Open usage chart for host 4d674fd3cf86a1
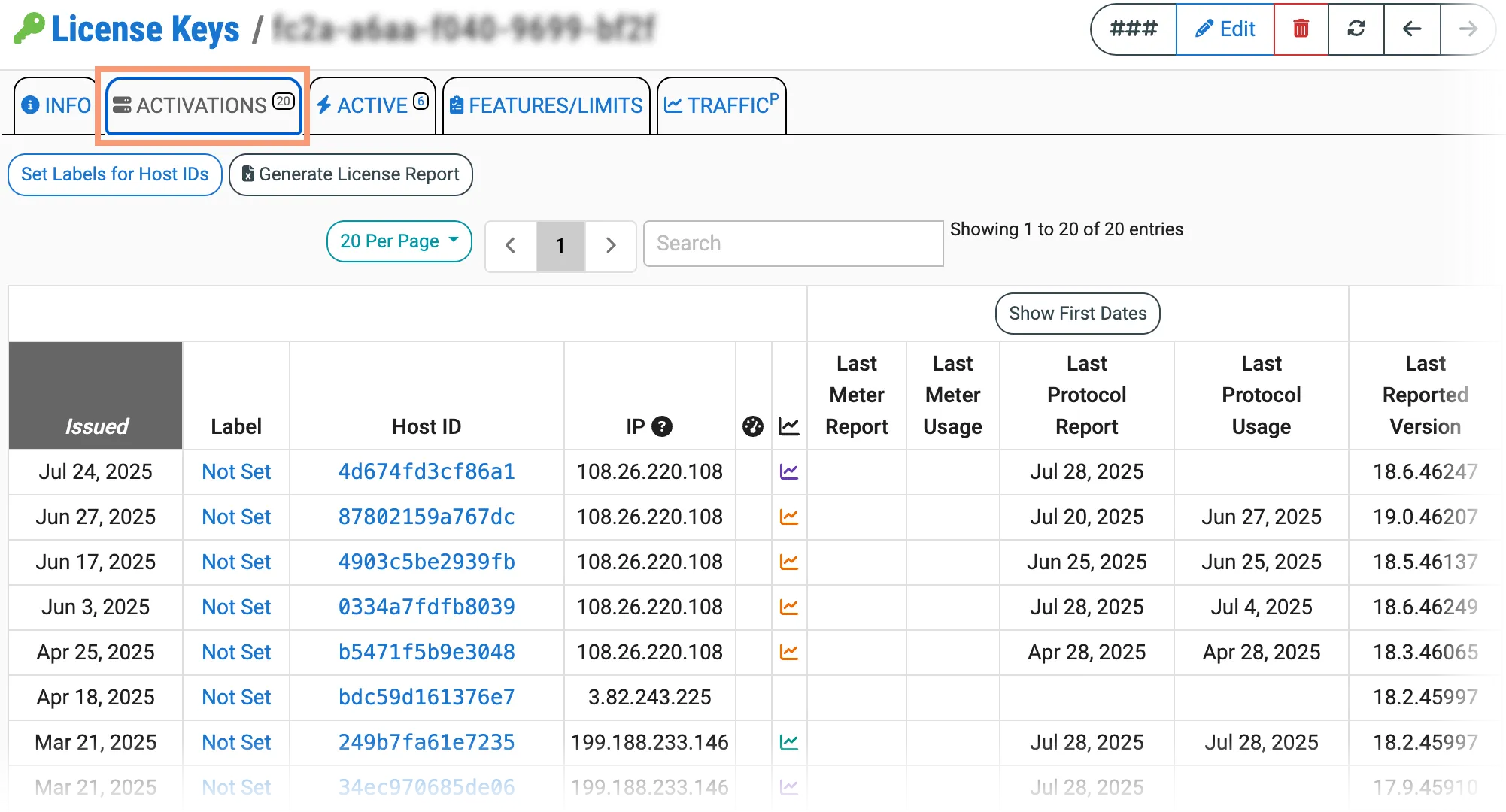The width and height of the screenshot is (1506, 812). tap(789, 472)
